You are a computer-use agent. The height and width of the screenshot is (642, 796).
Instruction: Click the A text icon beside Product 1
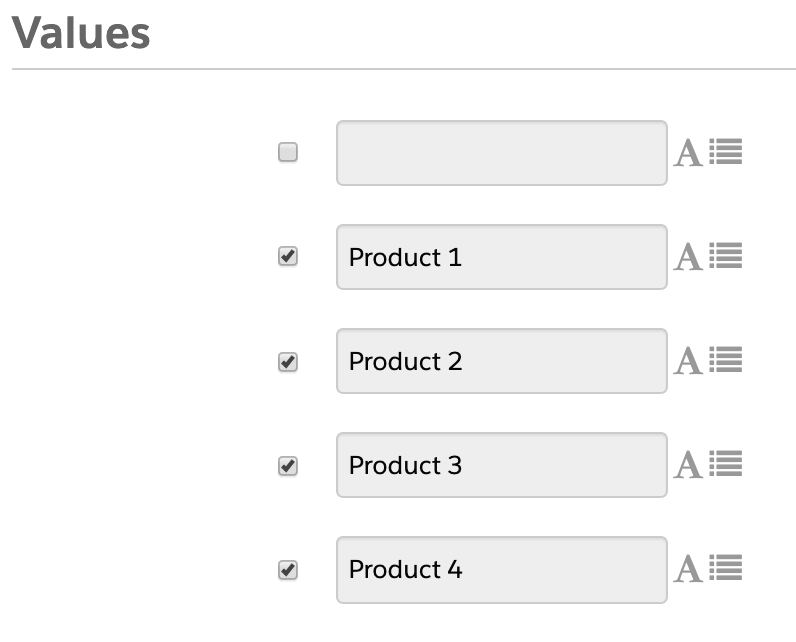[x=688, y=258]
